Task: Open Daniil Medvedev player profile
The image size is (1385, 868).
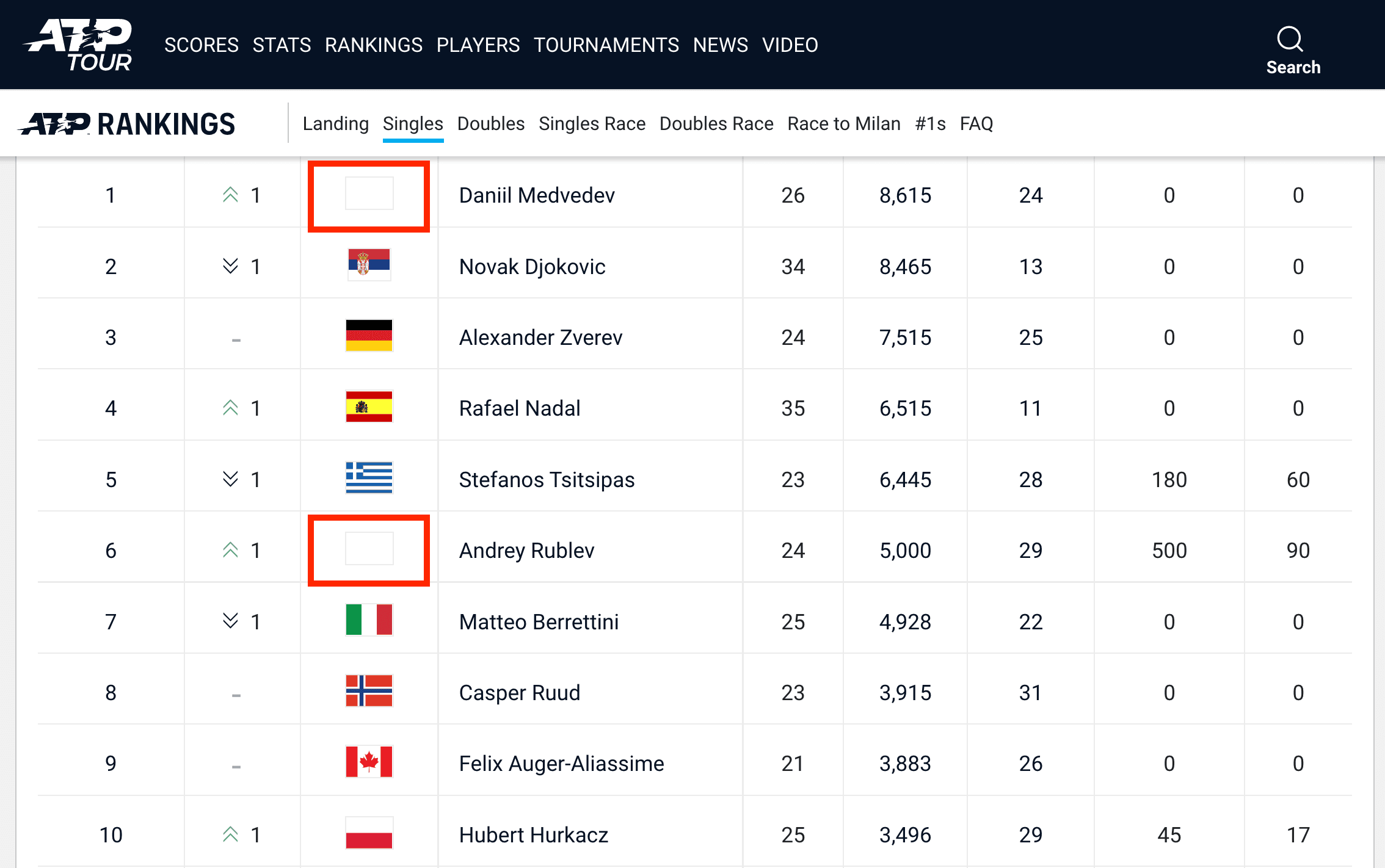Action: tap(537, 195)
